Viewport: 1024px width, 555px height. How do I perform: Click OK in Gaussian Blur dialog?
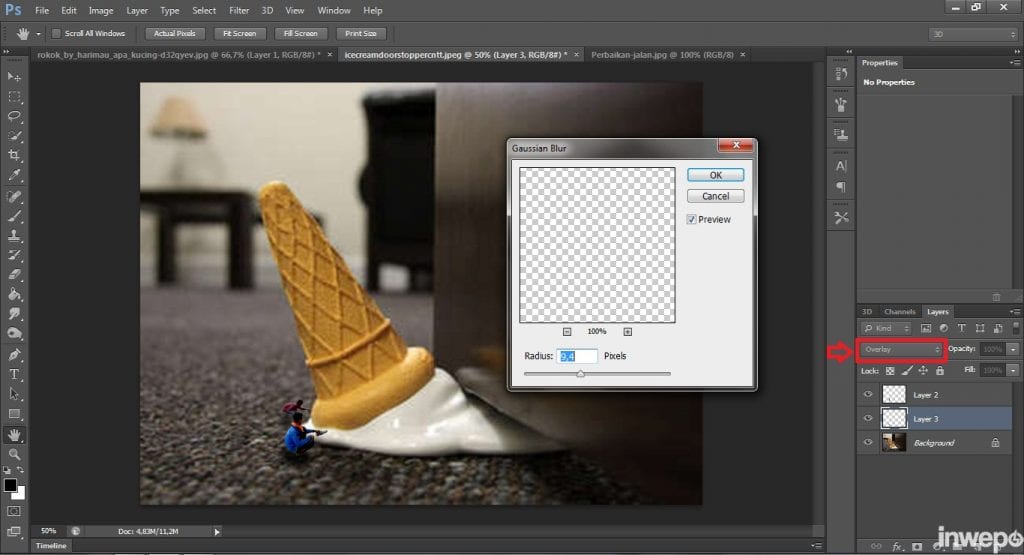click(x=715, y=174)
